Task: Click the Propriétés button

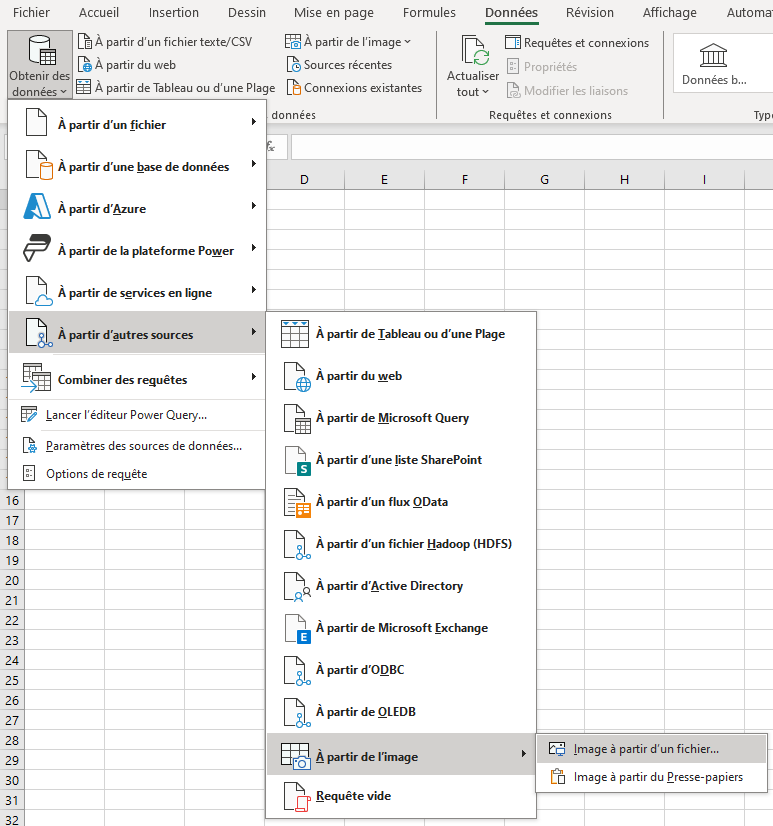Action: pyautogui.click(x=542, y=66)
